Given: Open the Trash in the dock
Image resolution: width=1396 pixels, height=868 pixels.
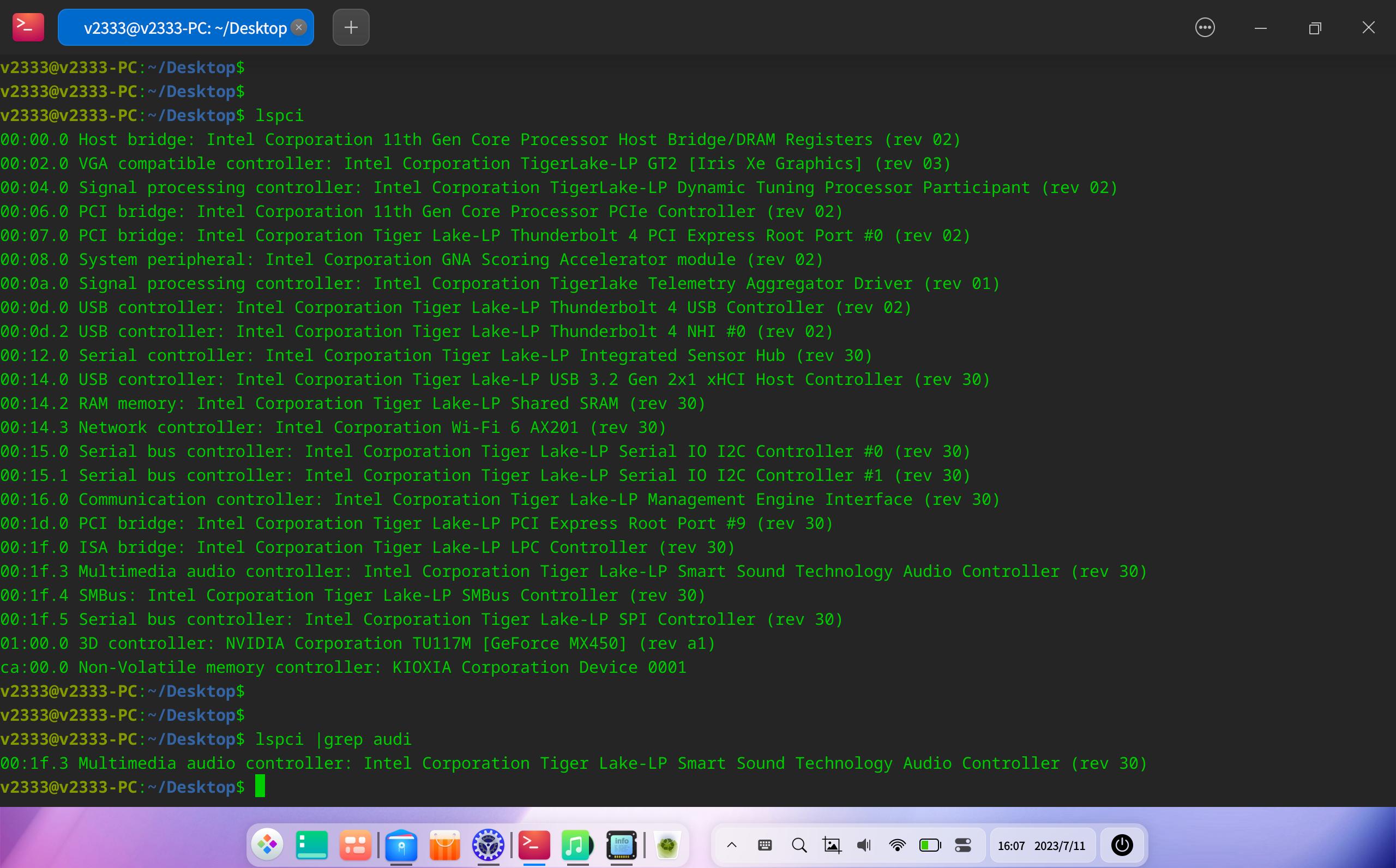Looking at the screenshot, I should click(667, 845).
